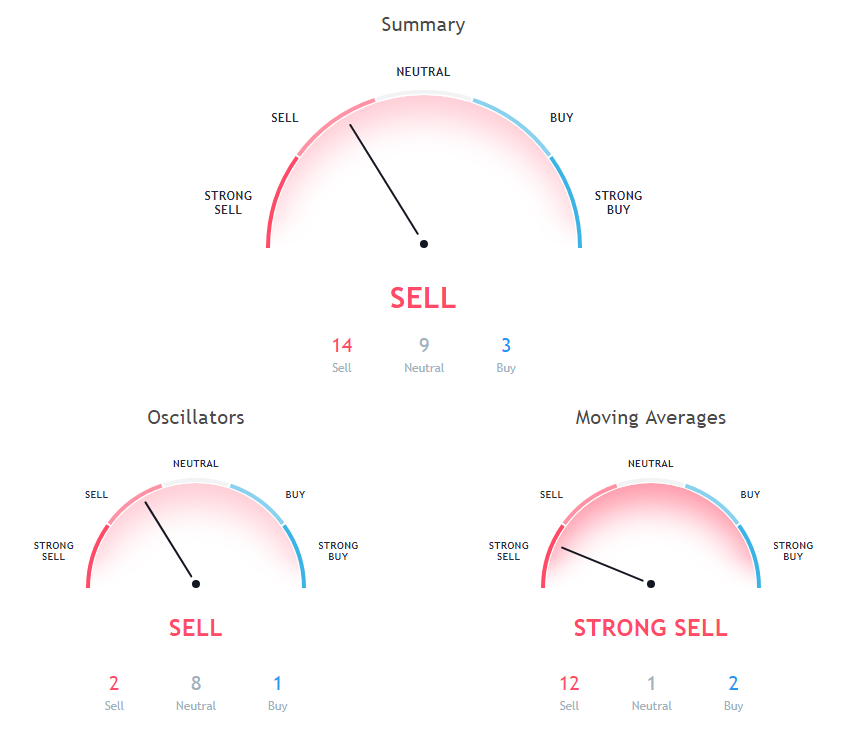Click the BUY label on the Moving Averages gauge

click(x=750, y=494)
